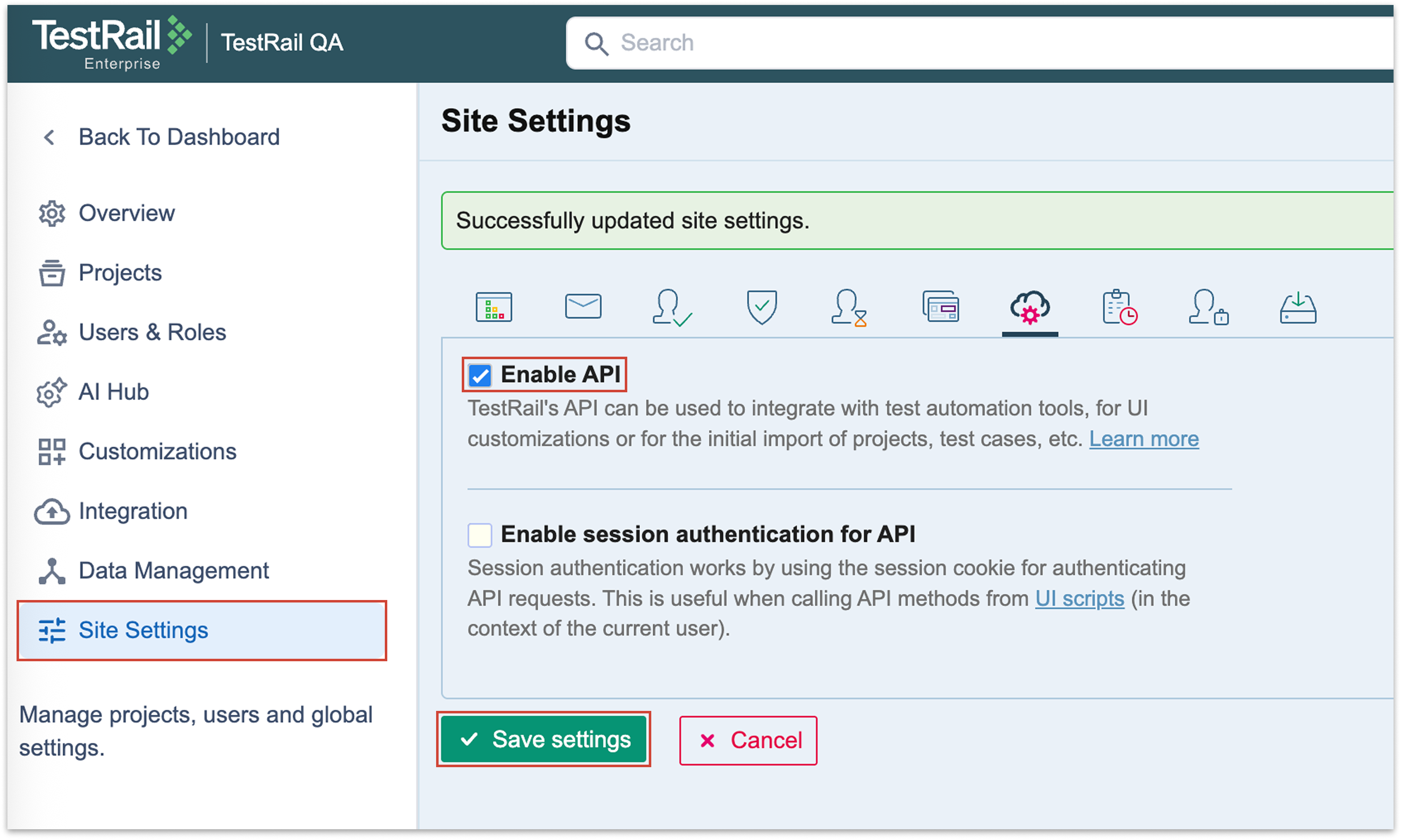Open the user with hourglass settings tab

(x=849, y=307)
